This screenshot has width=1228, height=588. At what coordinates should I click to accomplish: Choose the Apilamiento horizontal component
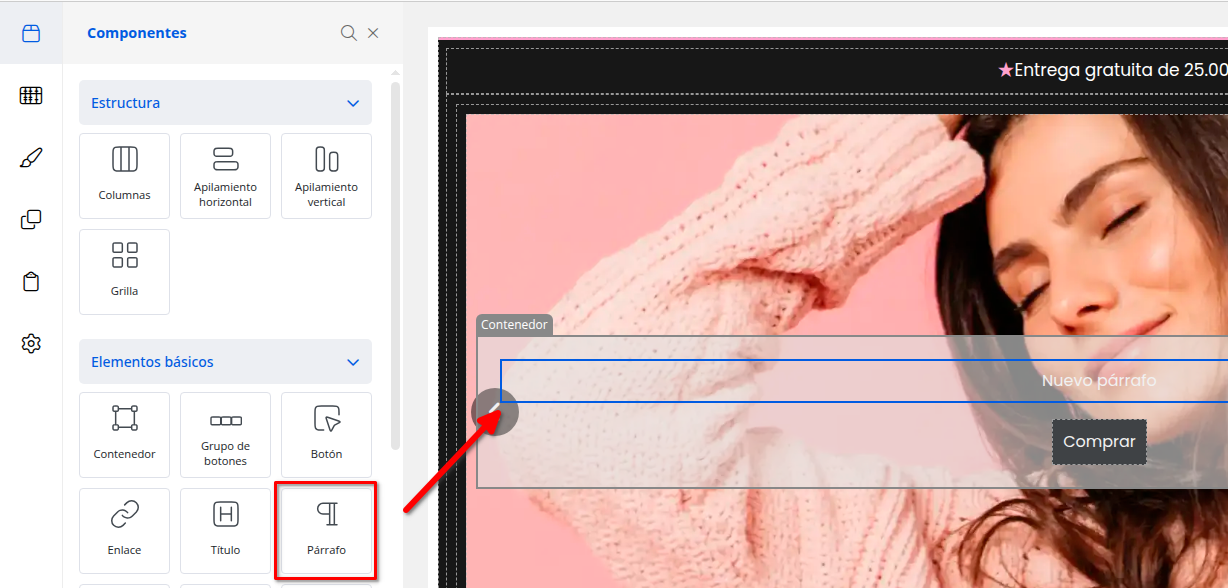click(x=225, y=175)
